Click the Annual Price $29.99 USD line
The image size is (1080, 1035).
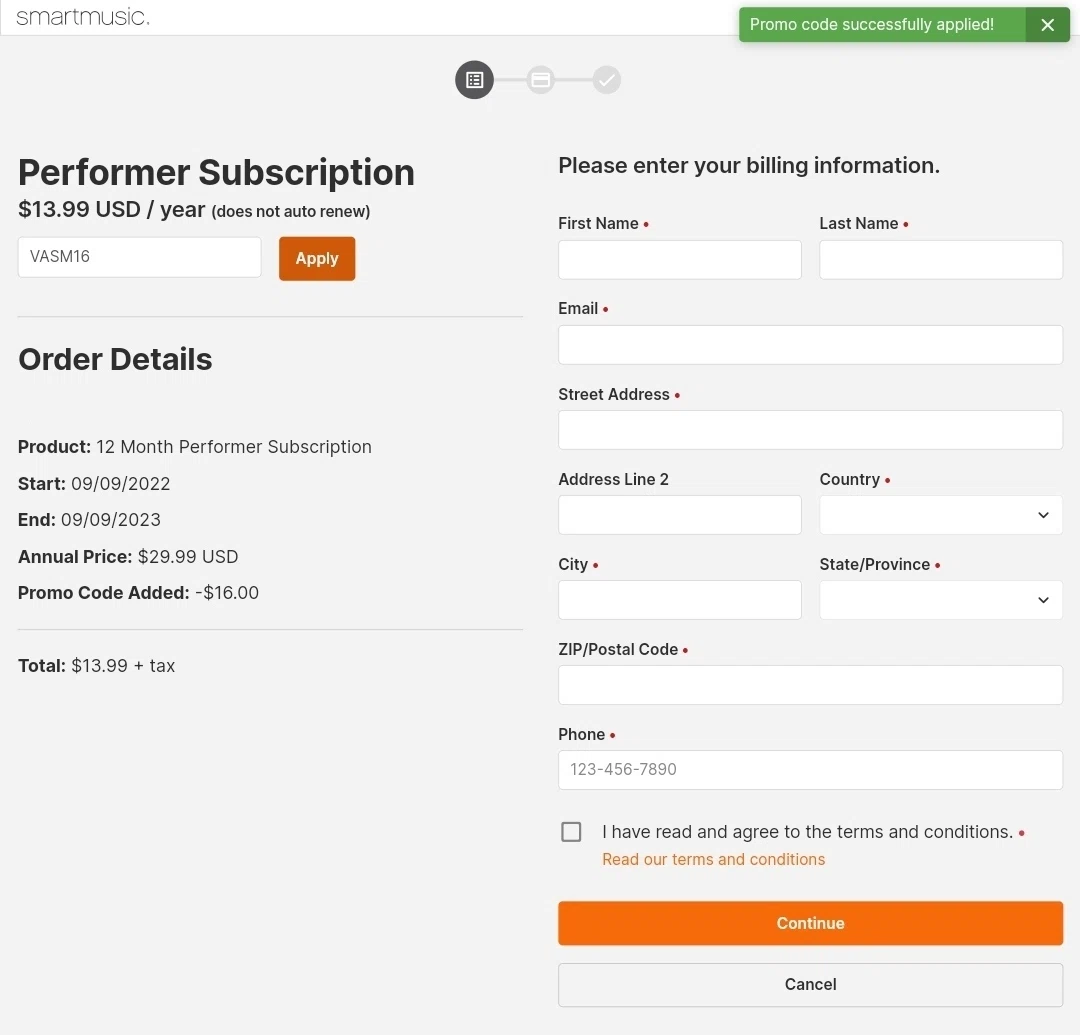point(128,556)
